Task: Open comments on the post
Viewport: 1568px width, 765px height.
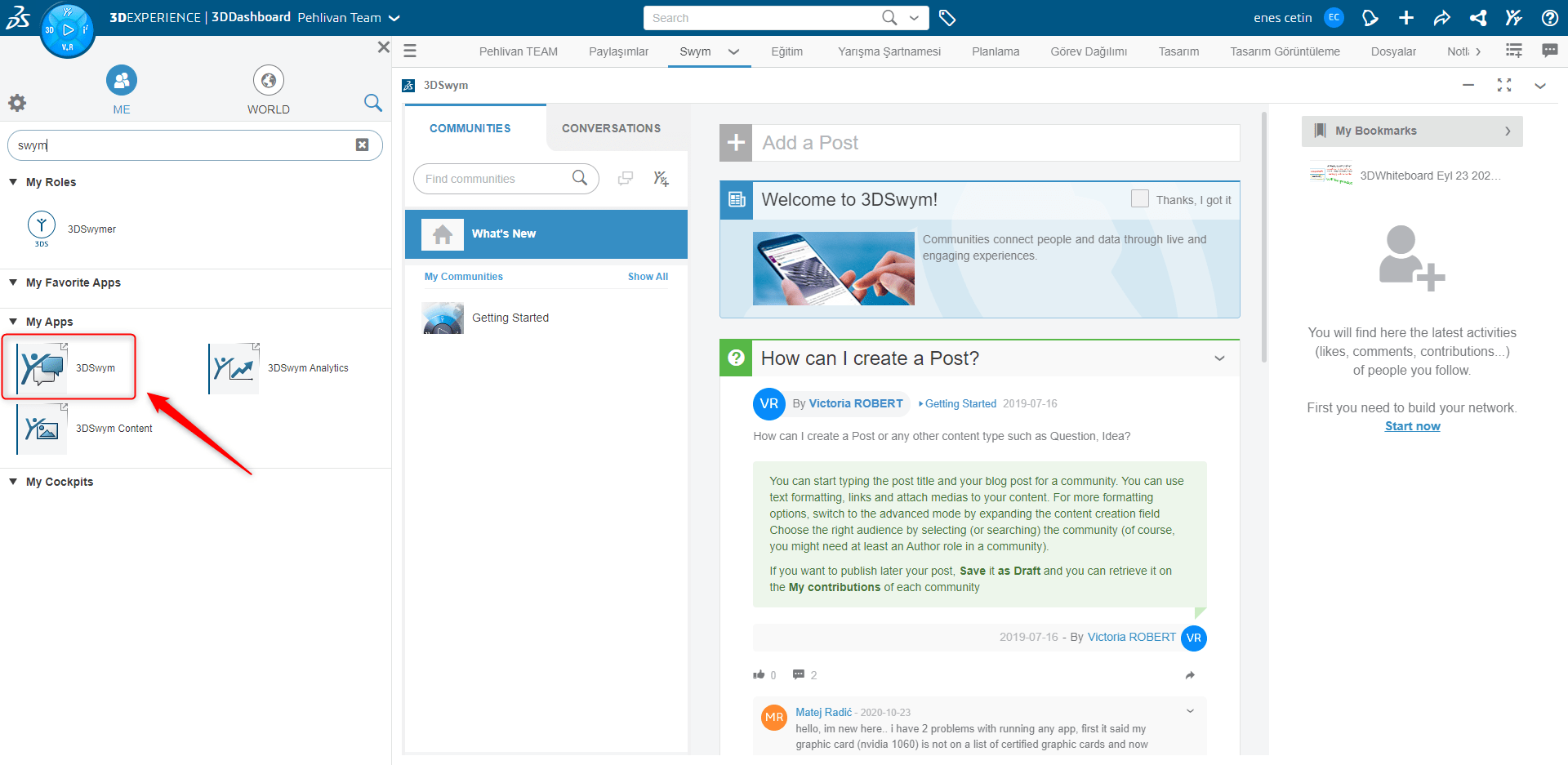Action: pyautogui.click(x=799, y=674)
